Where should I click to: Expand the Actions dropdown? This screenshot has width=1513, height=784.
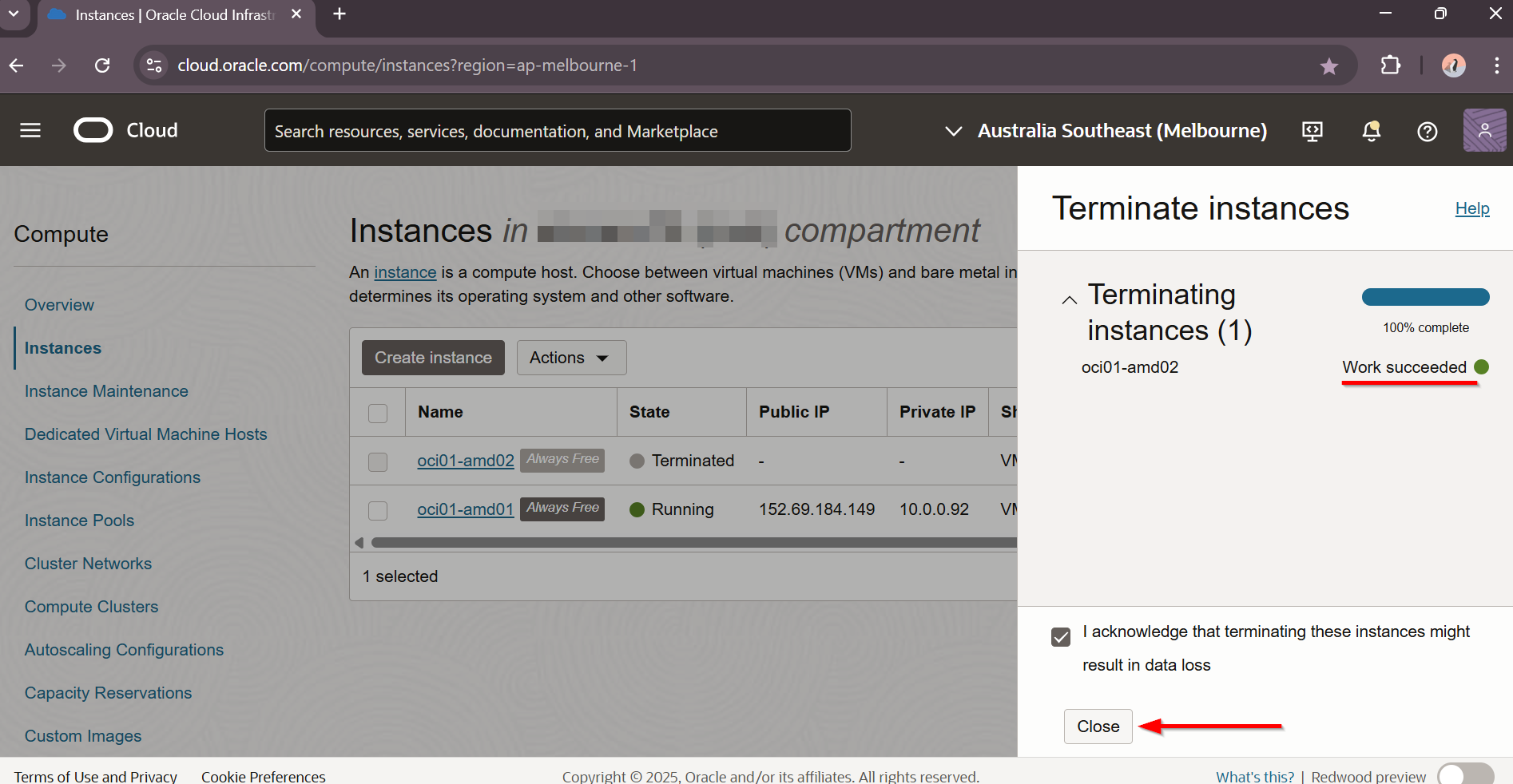coord(571,358)
